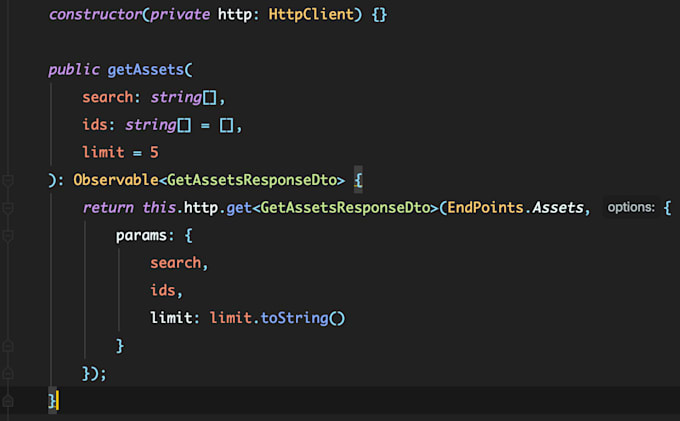Click 'limit' in the 'limit = 5' parameter
Image resolution: width=680 pixels, height=421 pixels.
(103, 152)
